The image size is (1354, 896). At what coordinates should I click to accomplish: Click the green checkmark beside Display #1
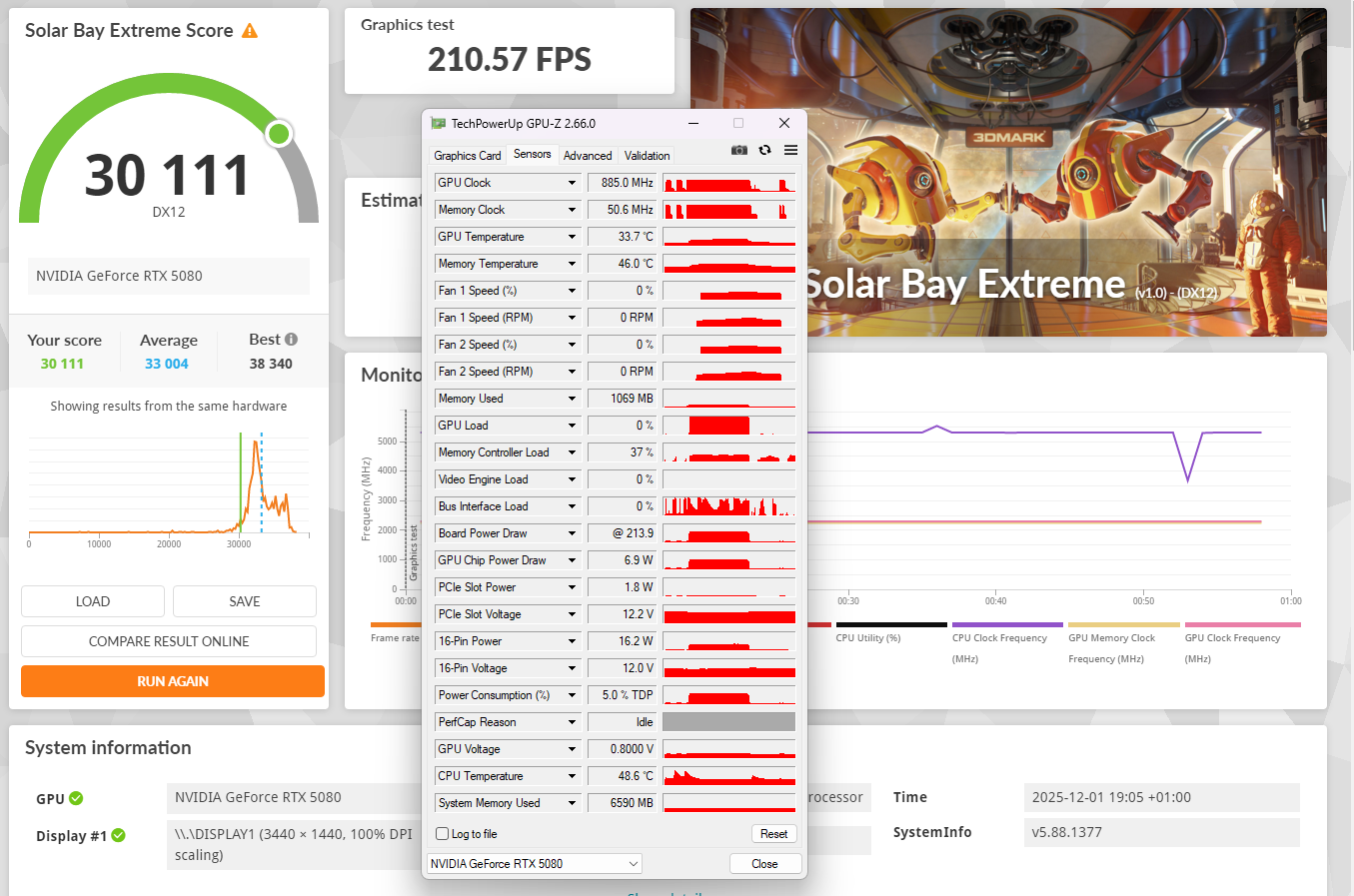click(119, 835)
